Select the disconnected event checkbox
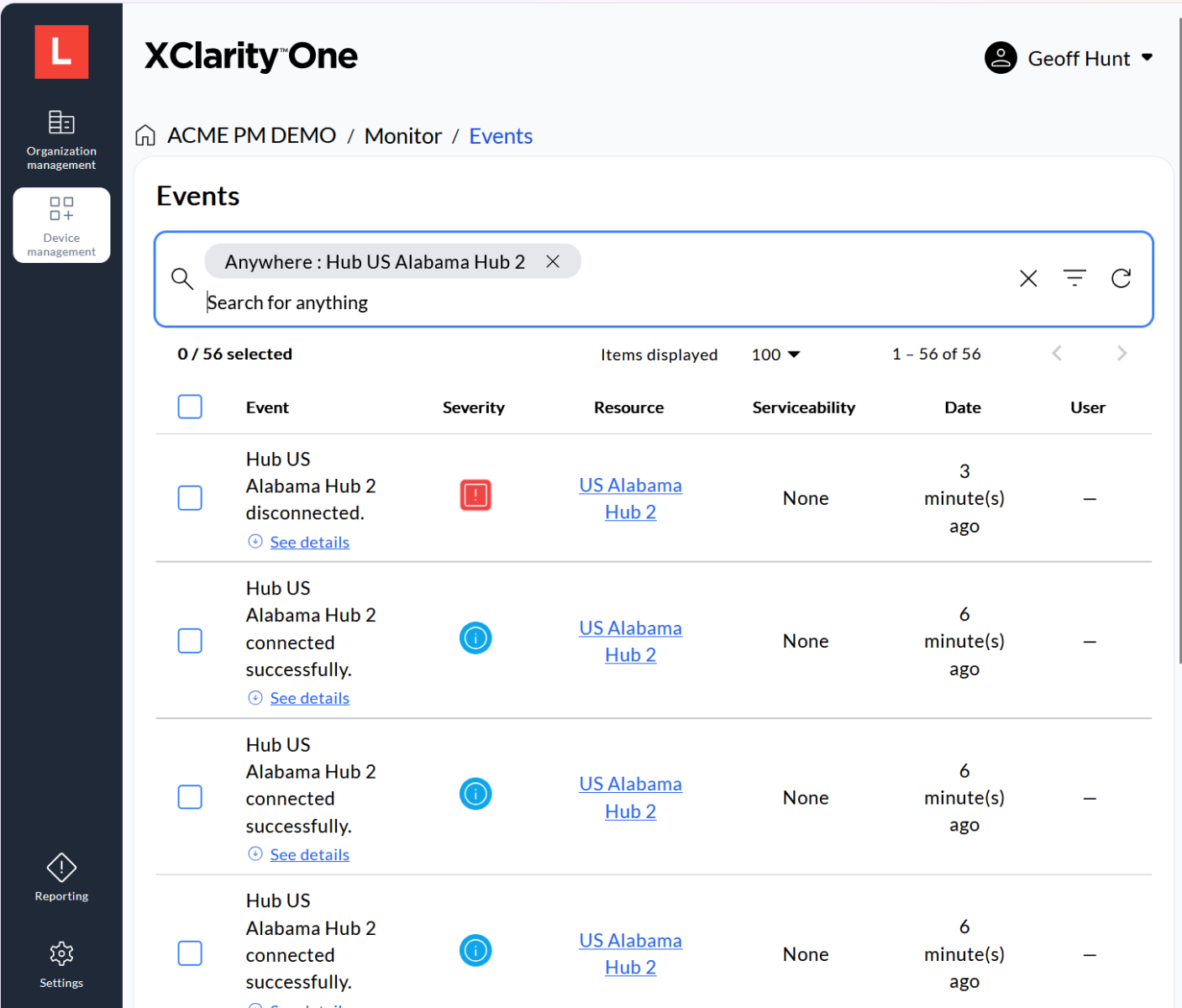Image resolution: width=1182 pixels, height=1008 pixels. pyautogui.click(x=190, y=498)
